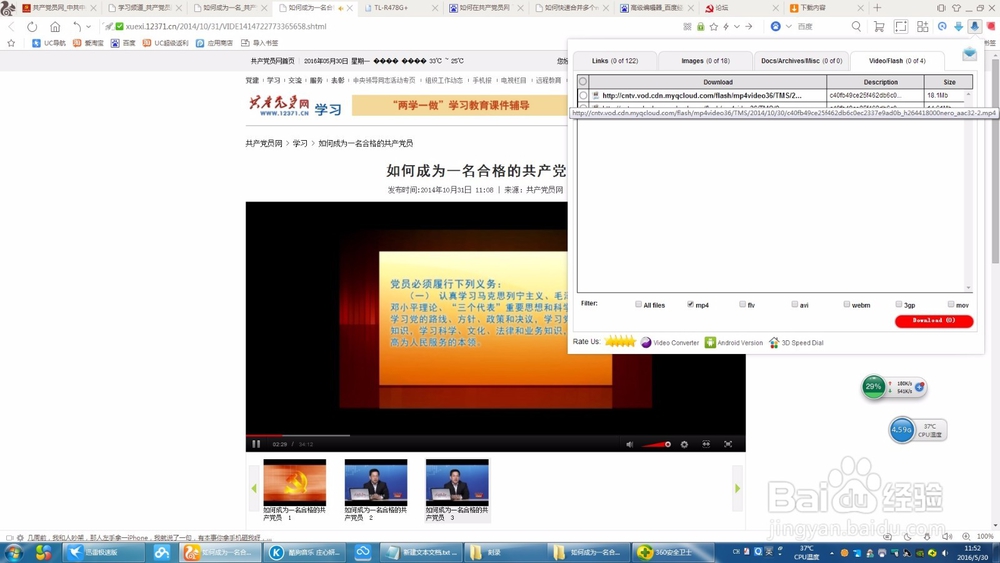Bookmark page with address bar star icon
Image resolution: width=1000 pixels, height=563 pixels.
pyautogui.click(x=714, y=27)
